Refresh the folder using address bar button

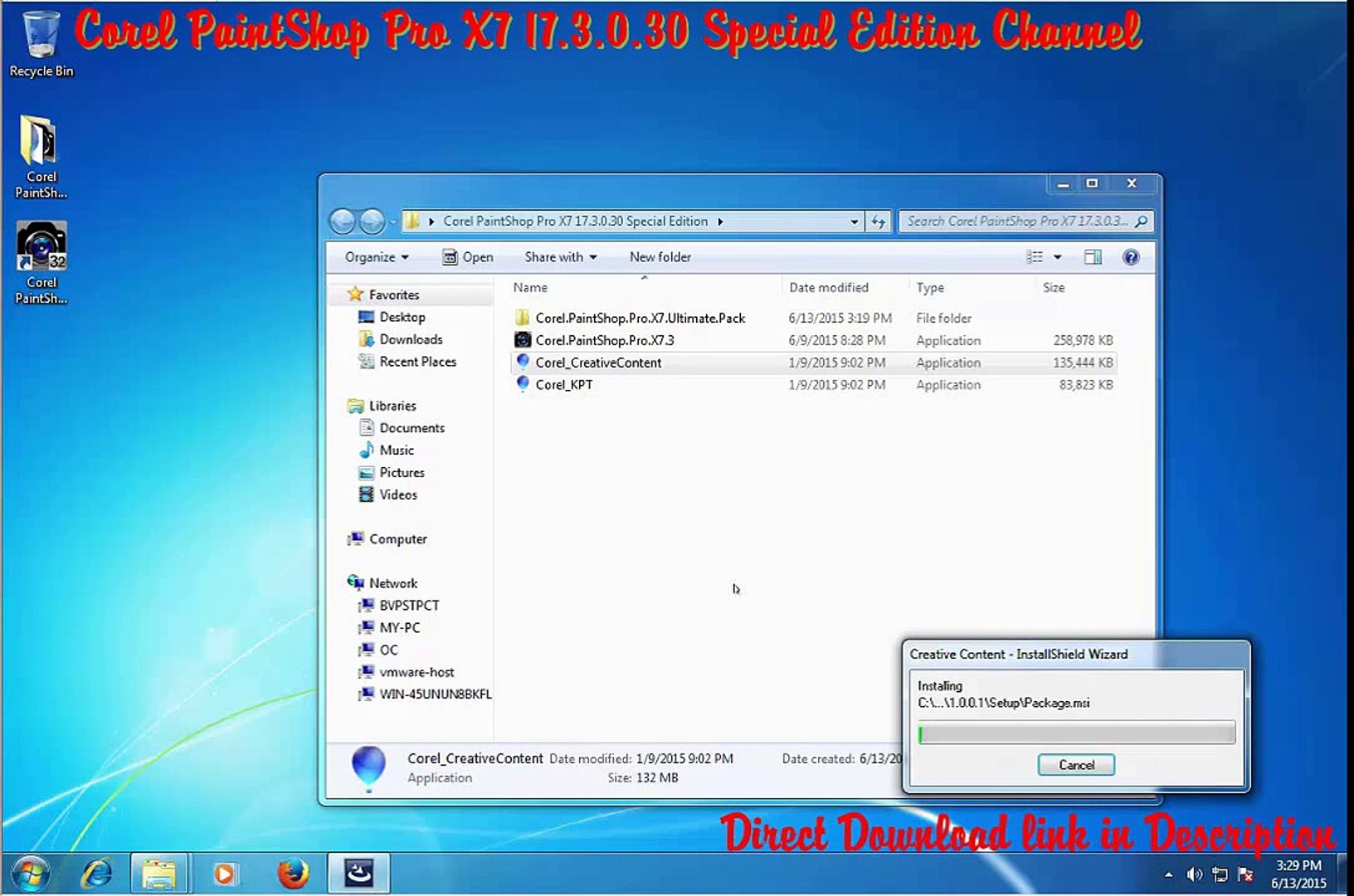click(x=878, y=222)
